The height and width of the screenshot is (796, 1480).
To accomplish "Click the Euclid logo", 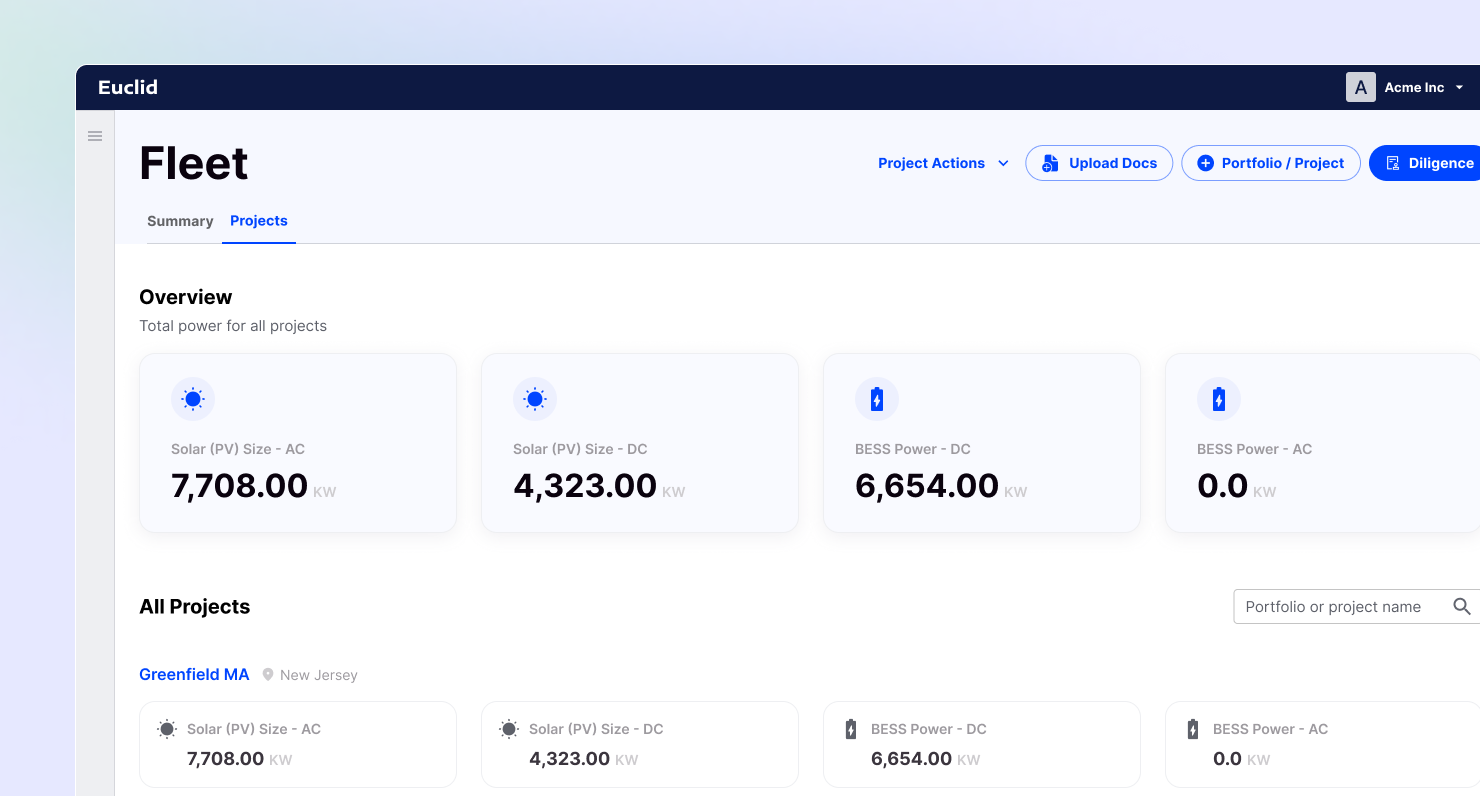I will coord(128,87).
